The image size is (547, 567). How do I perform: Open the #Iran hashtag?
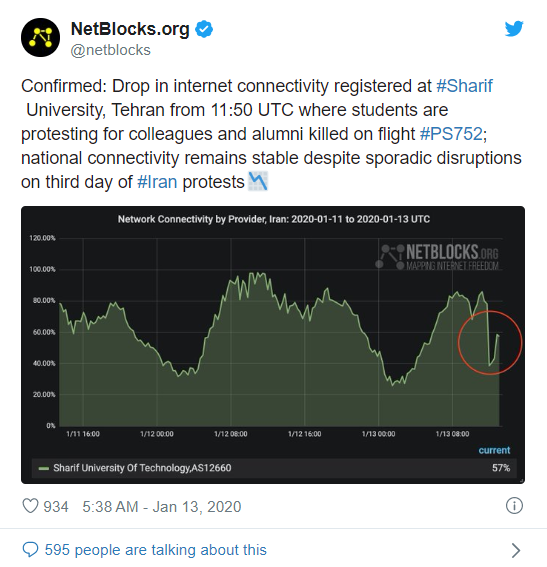(157, 182)
